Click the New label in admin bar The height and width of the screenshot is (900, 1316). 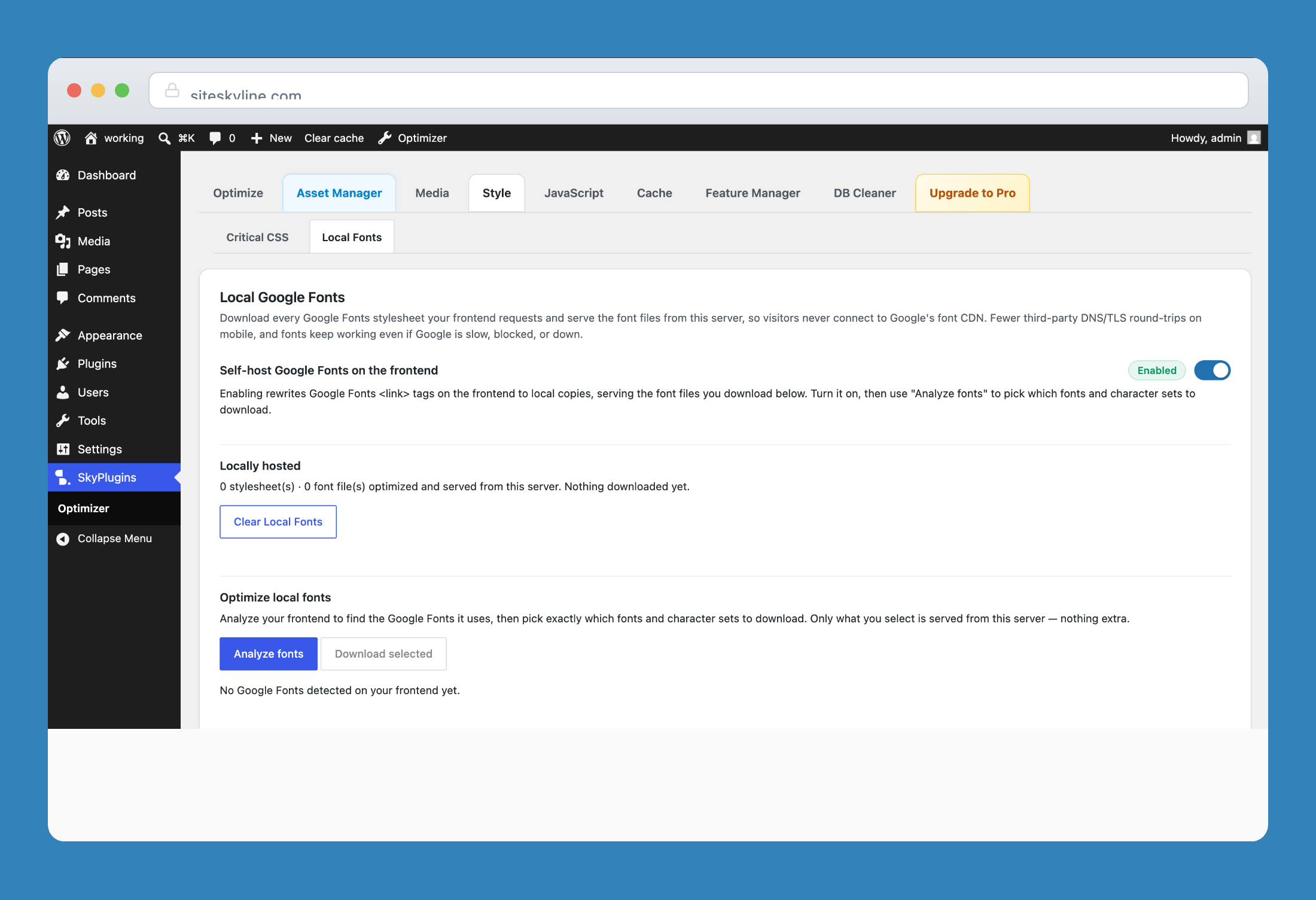click(x=281, y=138)
